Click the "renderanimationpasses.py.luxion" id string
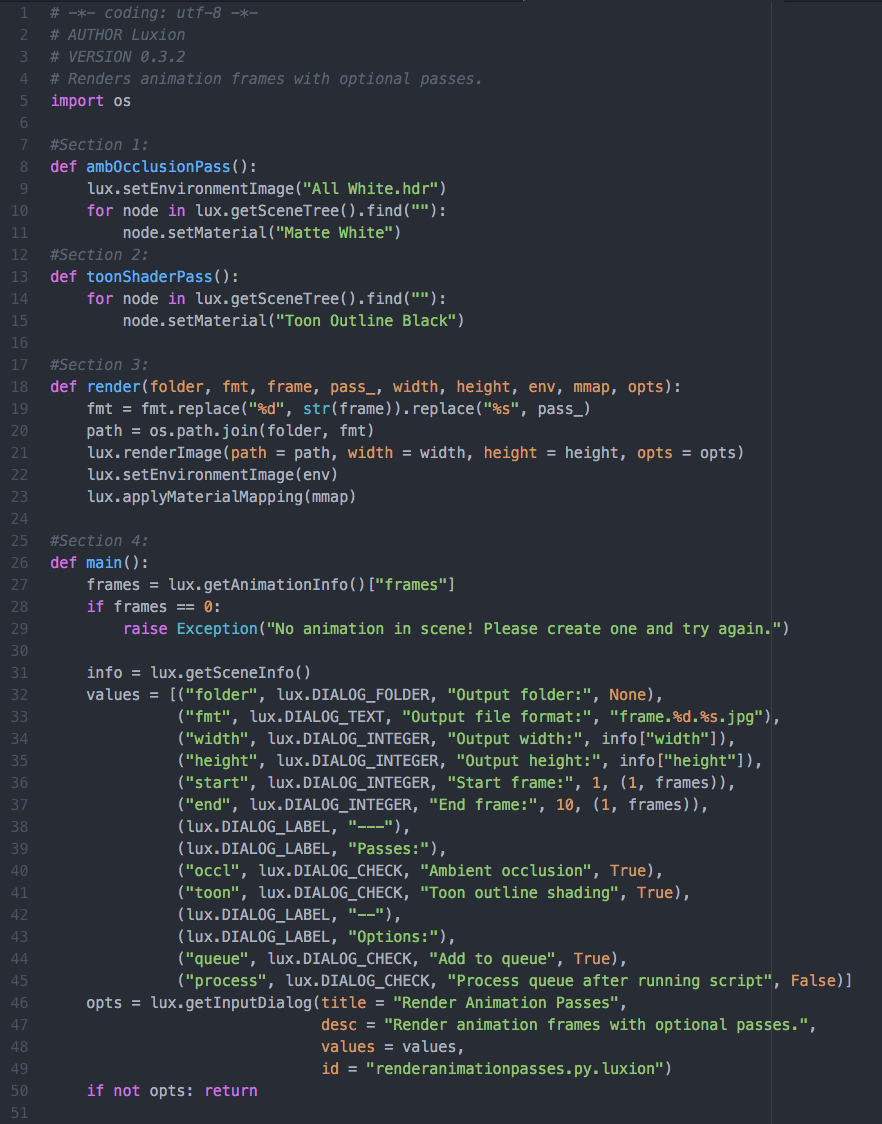Viewport: 882px width, 1124px height. click(514, 1068)
